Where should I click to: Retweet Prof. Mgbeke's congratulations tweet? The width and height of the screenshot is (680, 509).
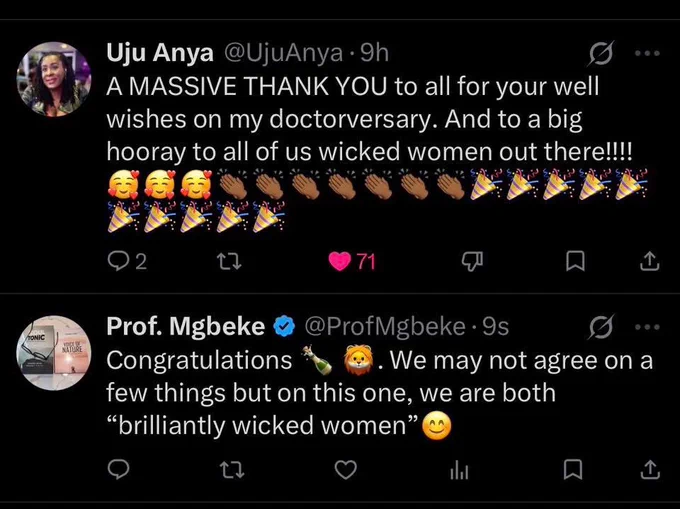232,470
